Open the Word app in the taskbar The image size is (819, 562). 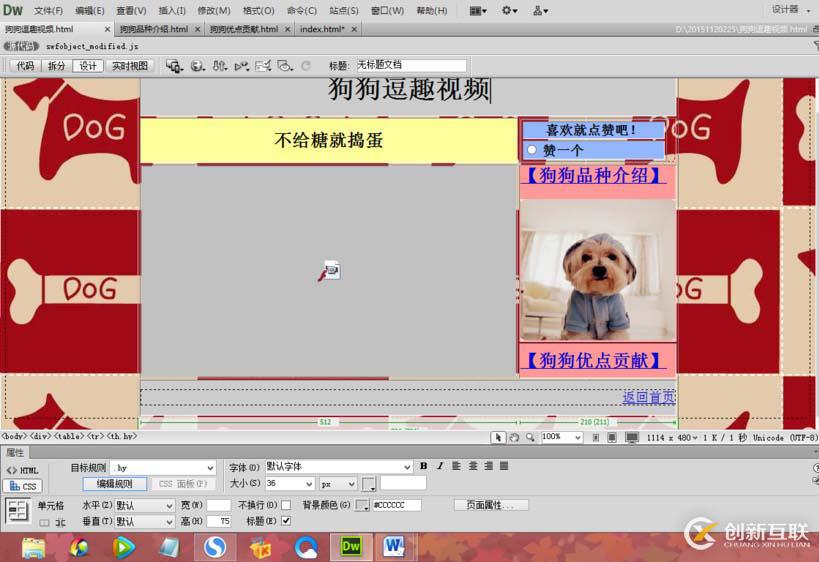pyautogui.click(x=395, y=547)
